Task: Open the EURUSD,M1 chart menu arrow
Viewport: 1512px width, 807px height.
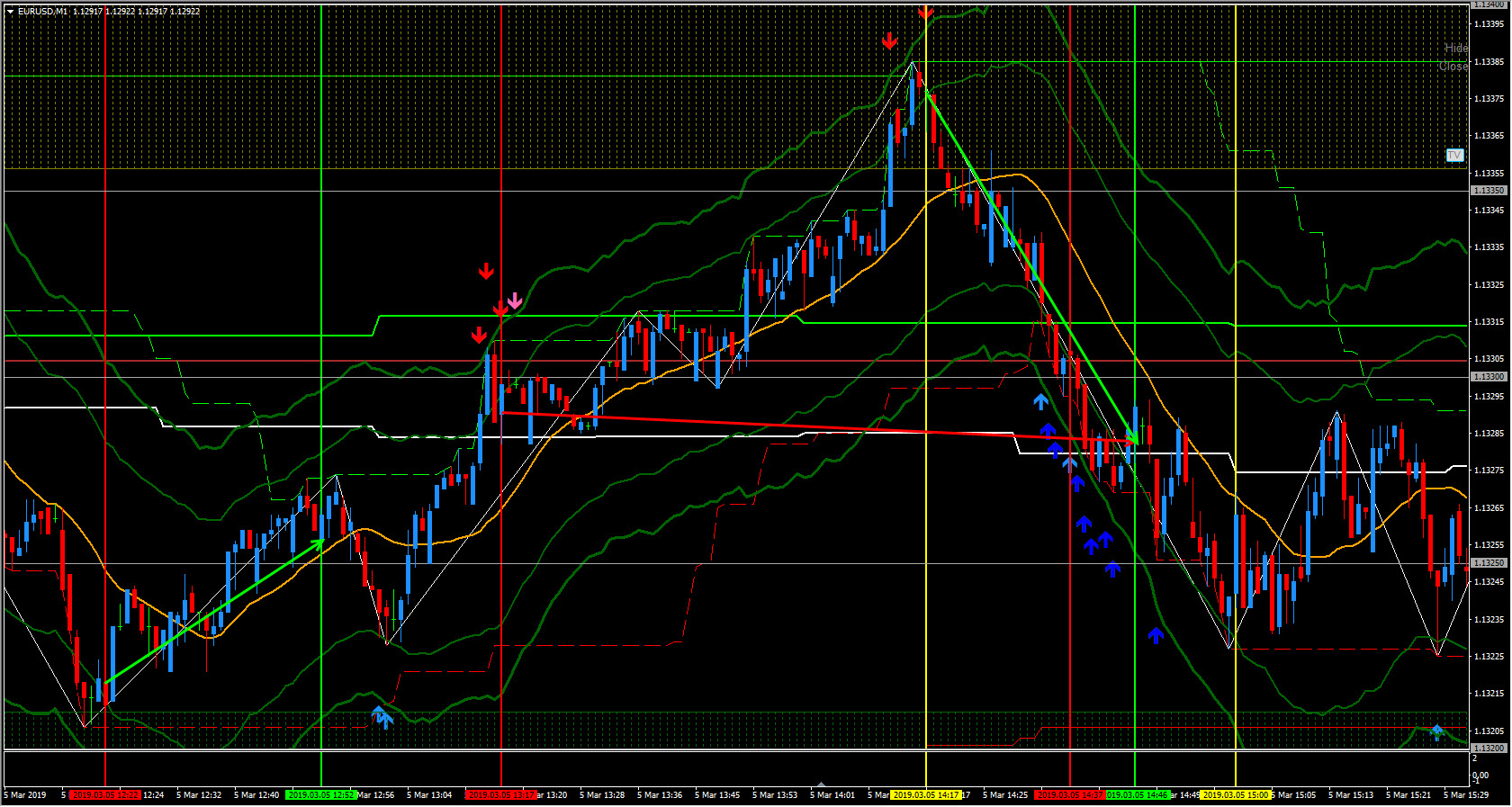Action: pyautogui.click(x=10, y=12)
